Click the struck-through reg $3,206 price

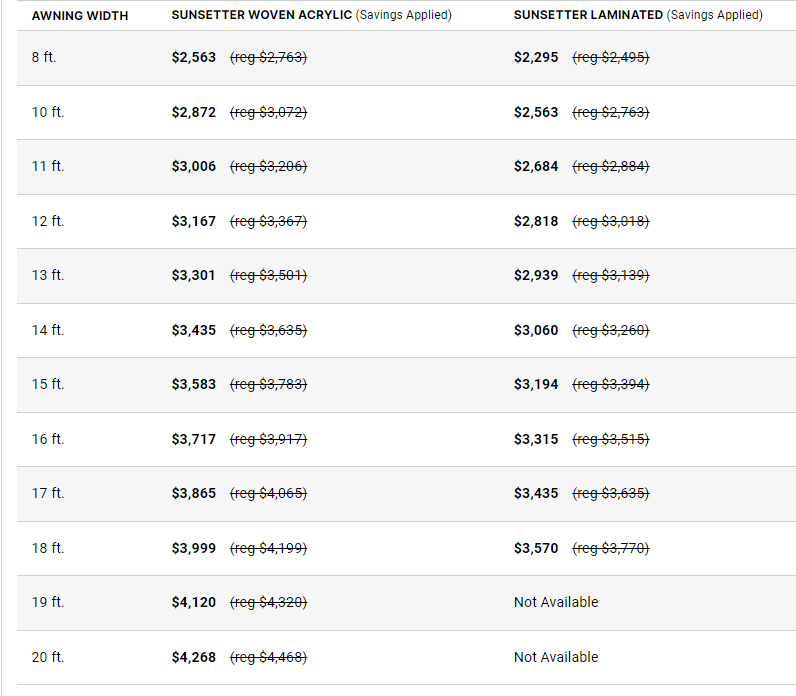point(268,167)
